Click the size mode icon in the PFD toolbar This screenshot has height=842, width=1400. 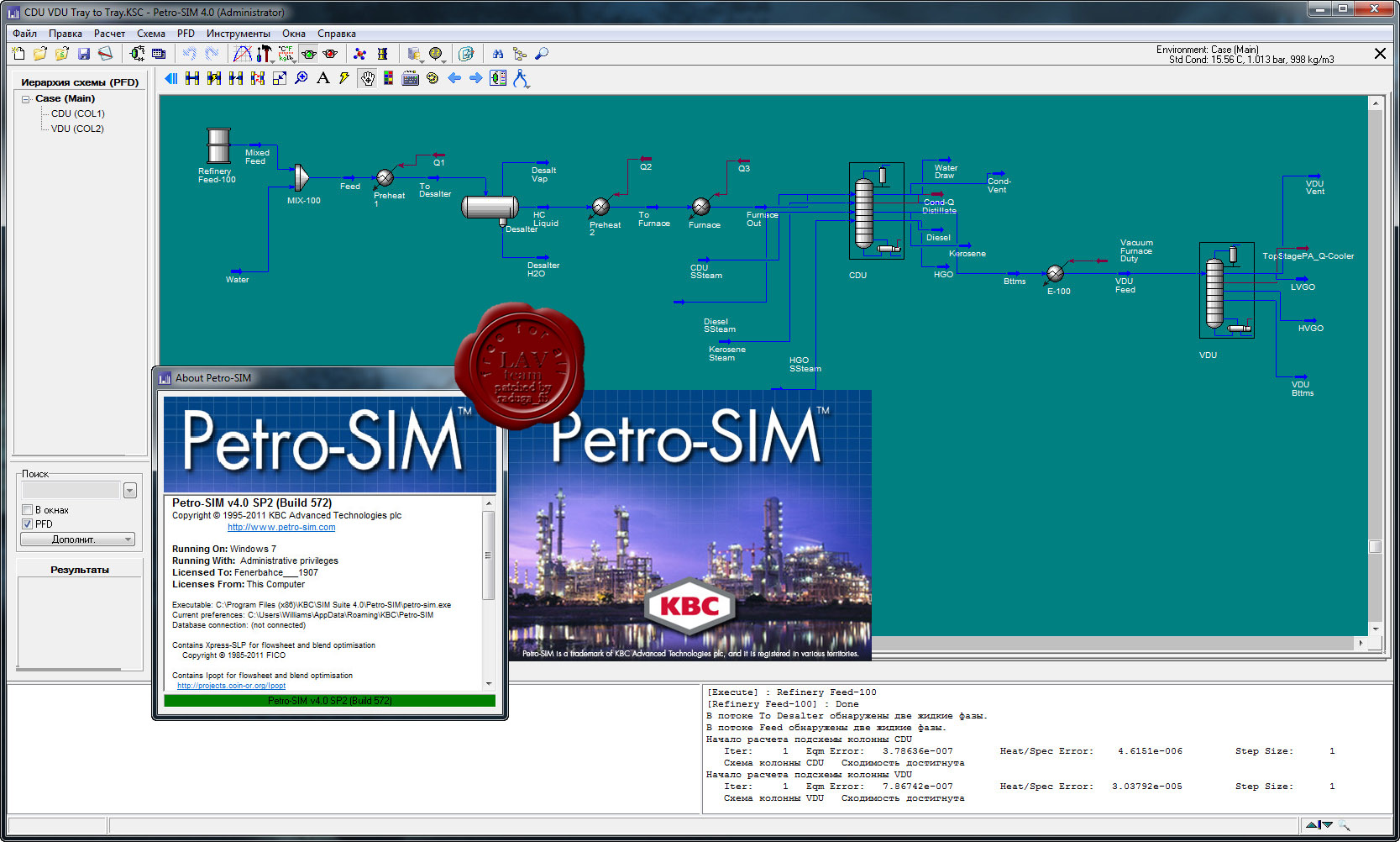coord(279,78)
